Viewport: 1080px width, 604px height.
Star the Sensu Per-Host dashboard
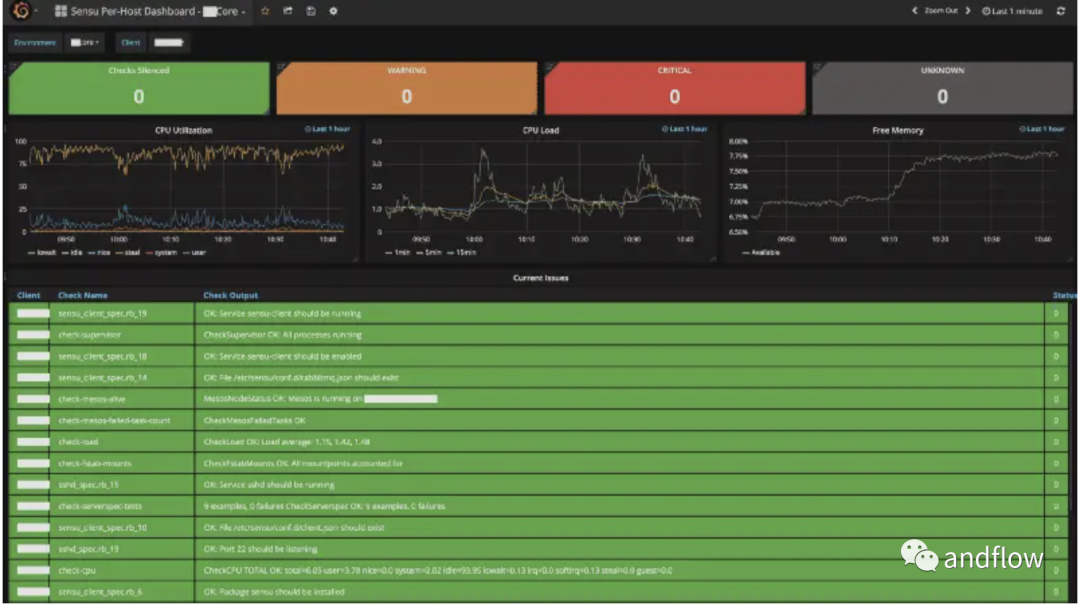pyautogui.click(x=265, y=11)
